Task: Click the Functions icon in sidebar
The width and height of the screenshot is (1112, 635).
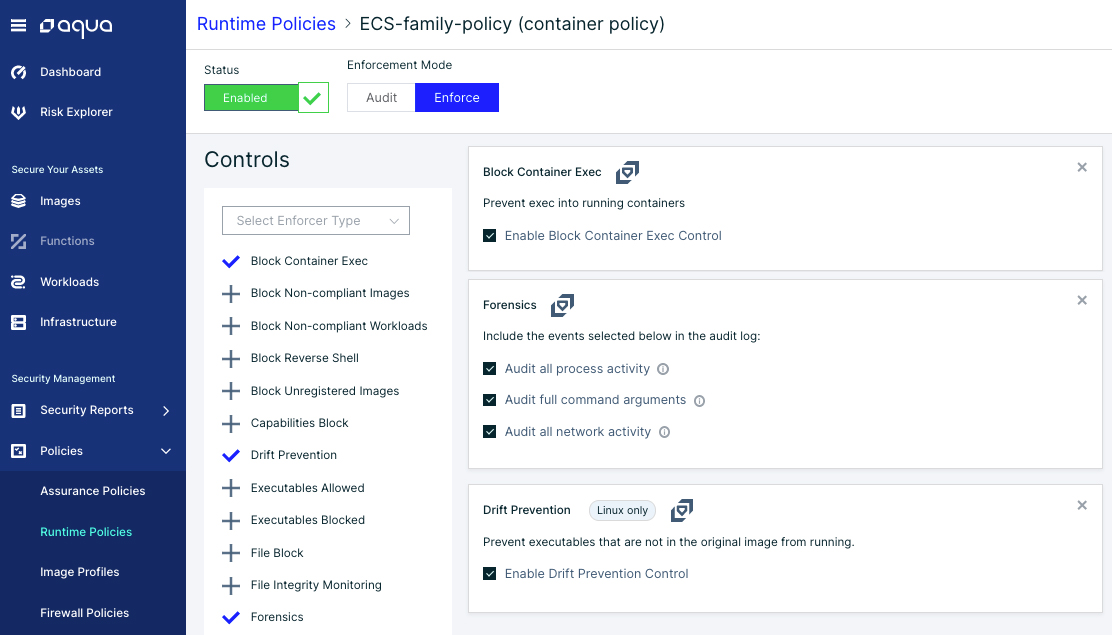Action: pyautogui.click(x=18, y=241)
